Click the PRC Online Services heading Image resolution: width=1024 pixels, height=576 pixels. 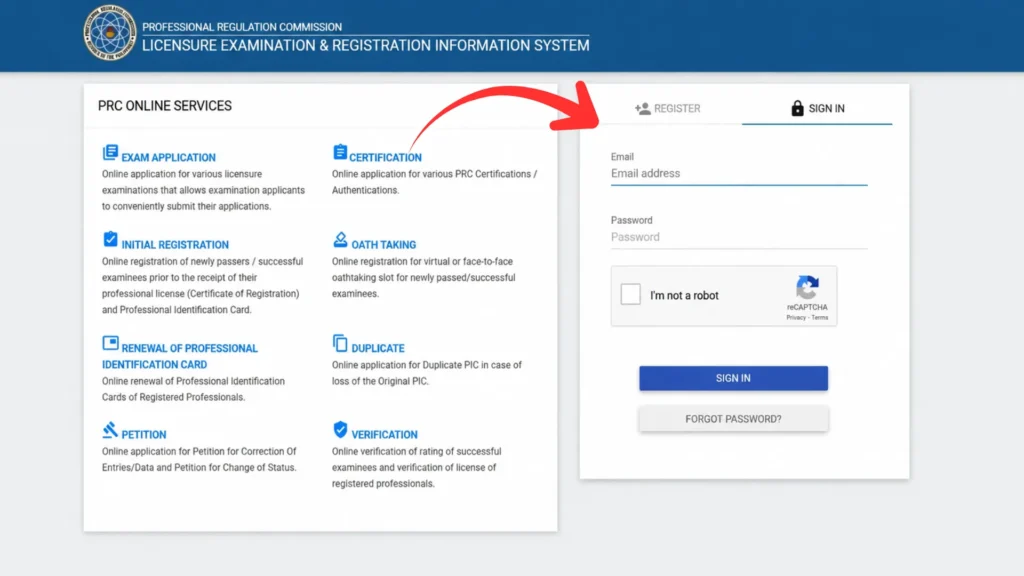(165, 106)
